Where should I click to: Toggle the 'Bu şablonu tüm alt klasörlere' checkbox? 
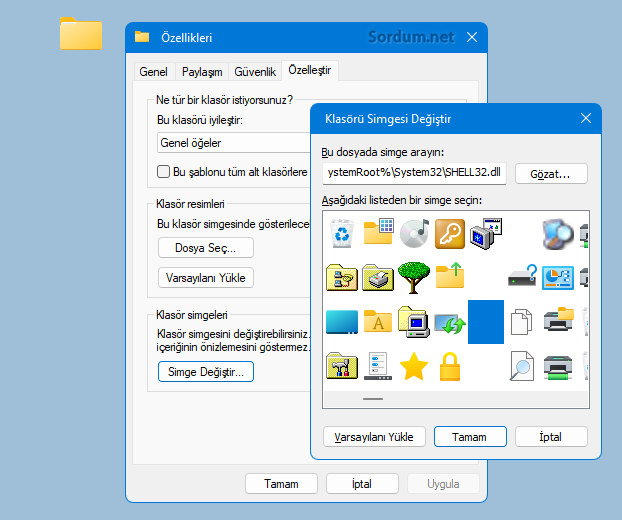pos(164,172)
